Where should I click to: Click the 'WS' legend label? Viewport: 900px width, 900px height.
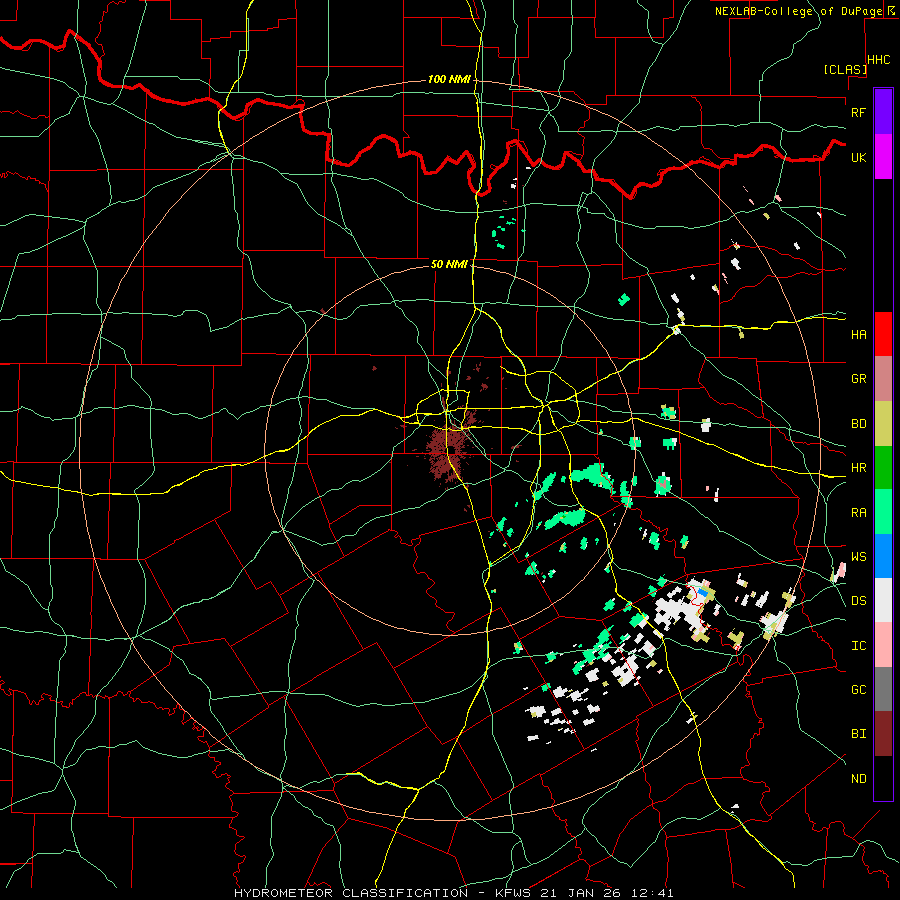858,557
